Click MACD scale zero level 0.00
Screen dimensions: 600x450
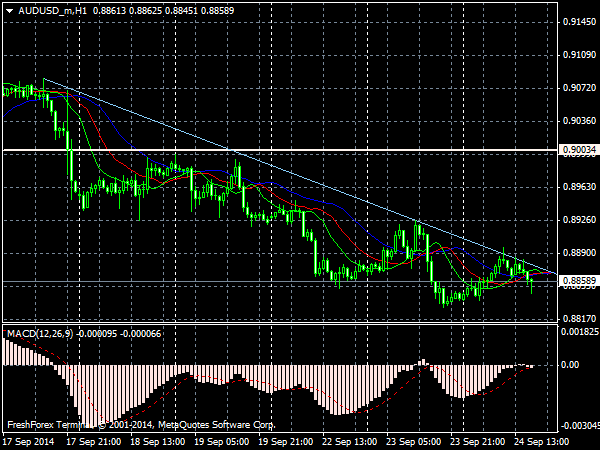tap(570, 365)
